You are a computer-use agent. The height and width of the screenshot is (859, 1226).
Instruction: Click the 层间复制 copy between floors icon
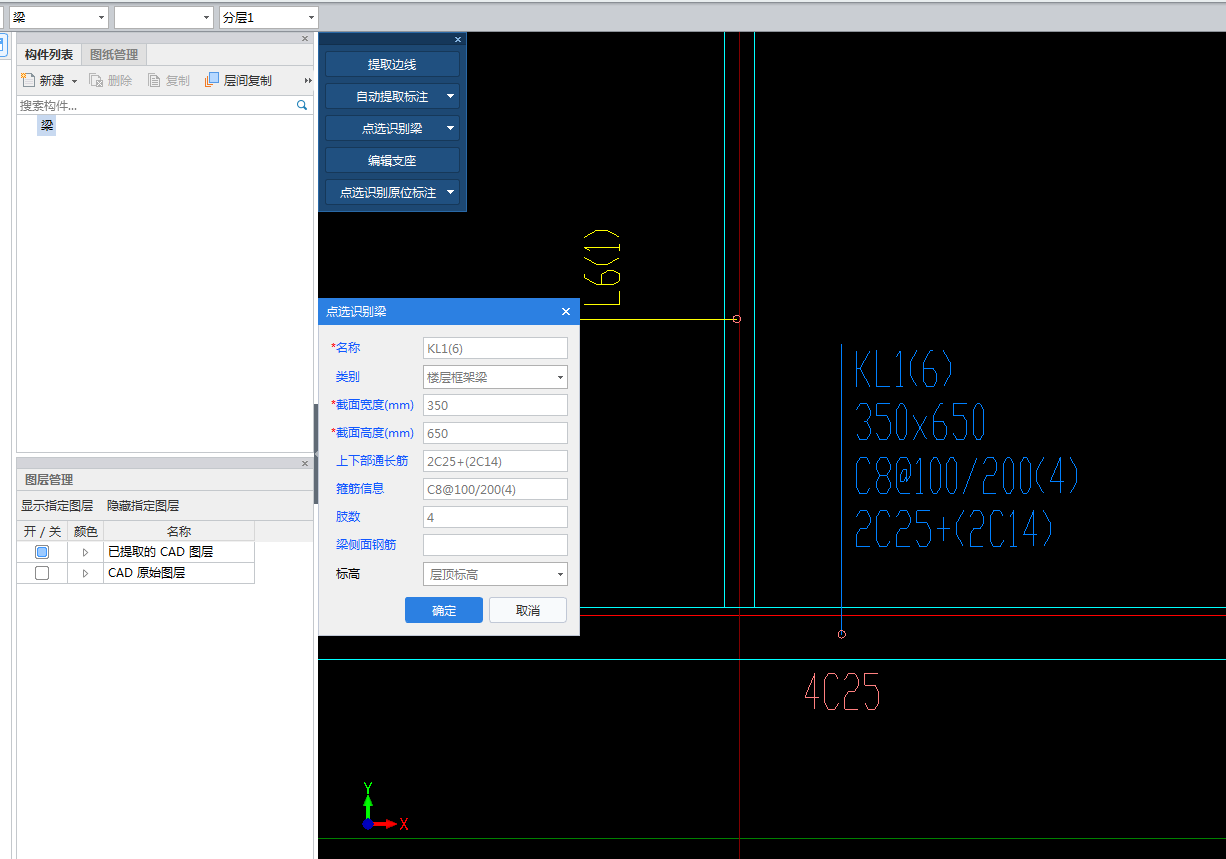click(212, 80)
